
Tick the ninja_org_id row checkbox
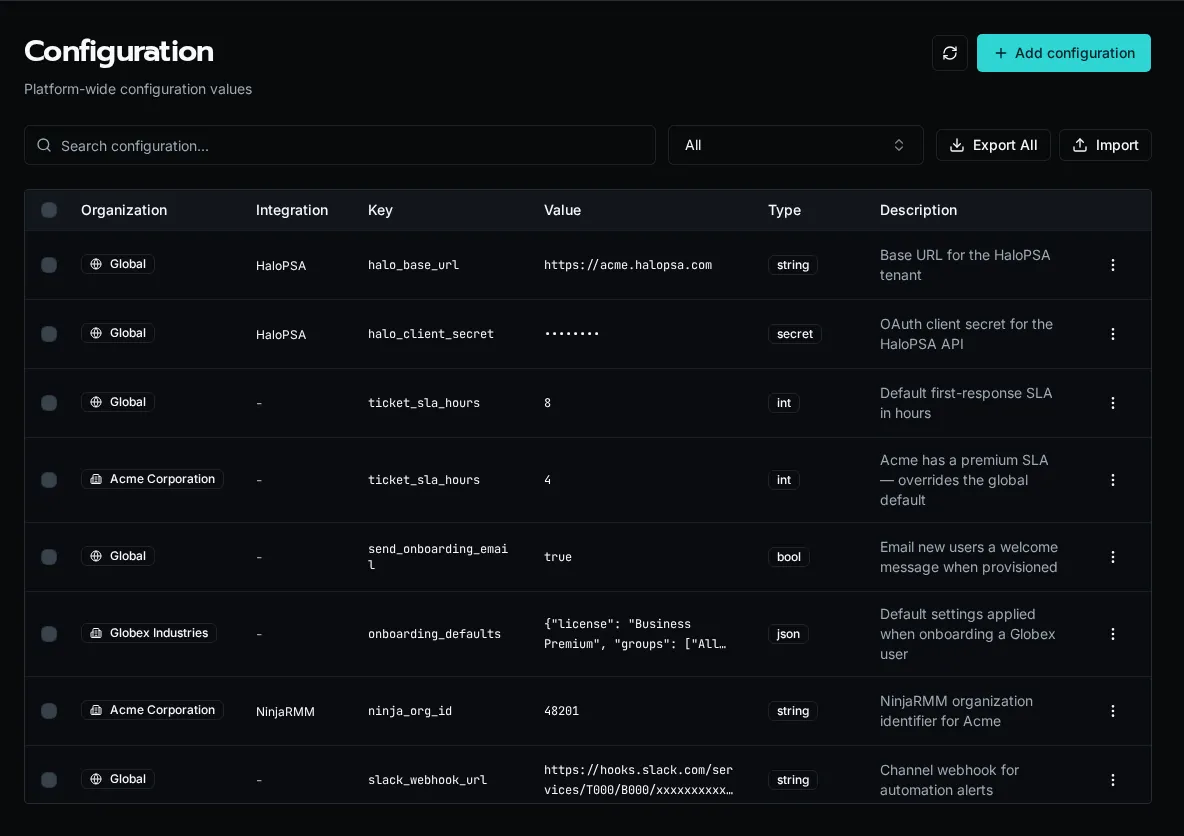pos(49,711)
